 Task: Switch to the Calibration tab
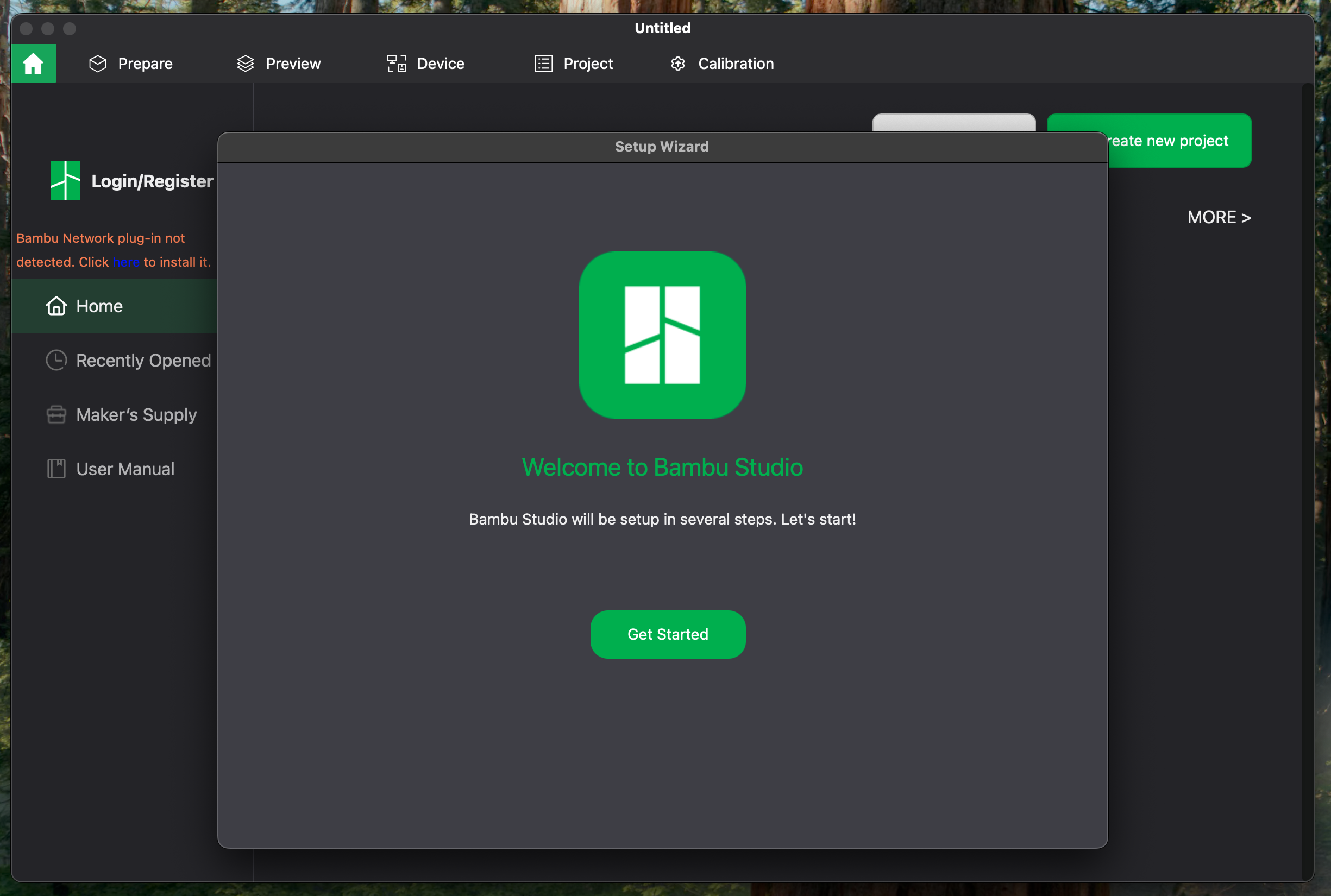click(x=735, y=64)
